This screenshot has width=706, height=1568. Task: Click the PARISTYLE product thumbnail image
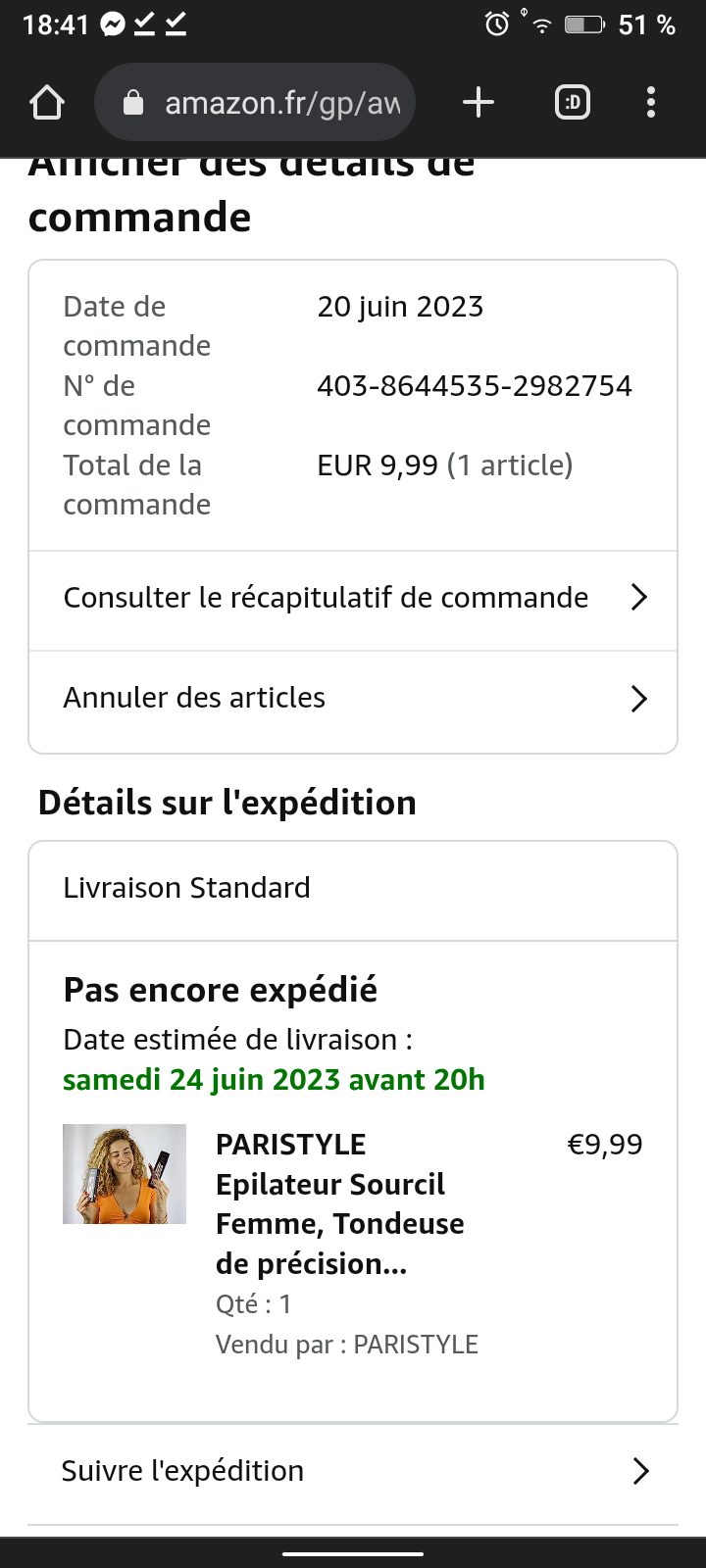click(125, 1174)
